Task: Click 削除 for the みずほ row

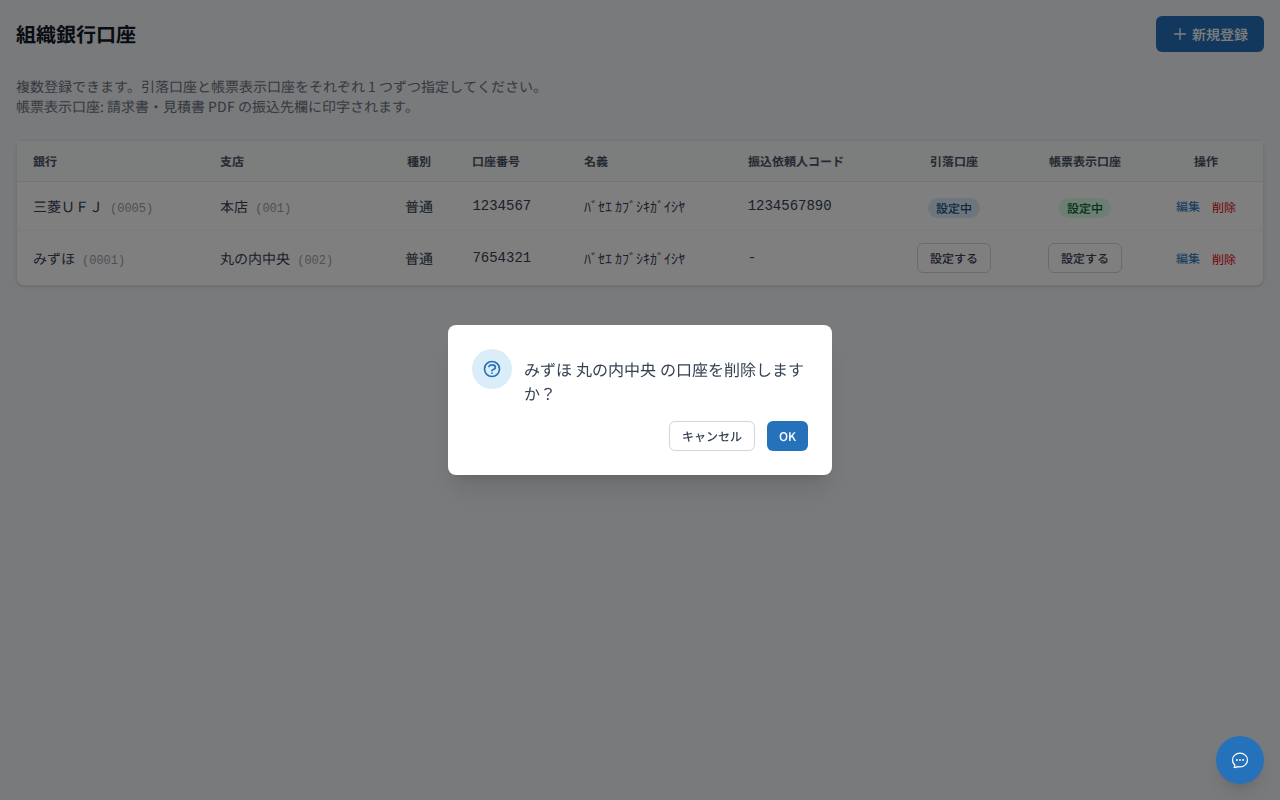Action: [x=1224, y=259]
